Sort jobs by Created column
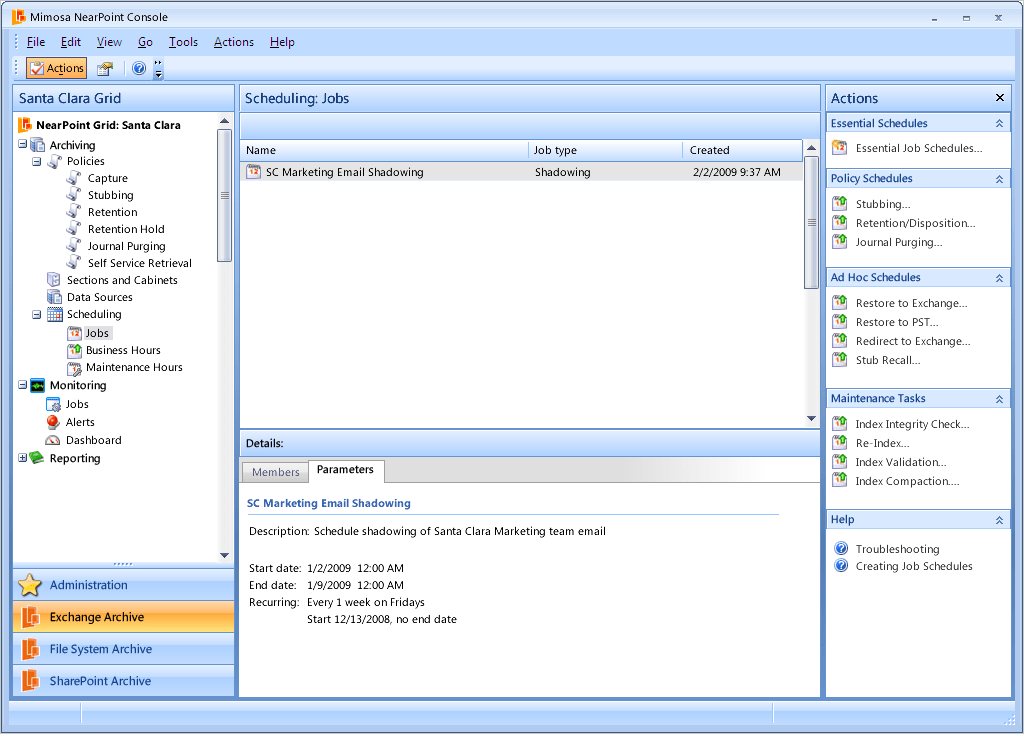Screen dimensions: 1024x734 [743, 150]
